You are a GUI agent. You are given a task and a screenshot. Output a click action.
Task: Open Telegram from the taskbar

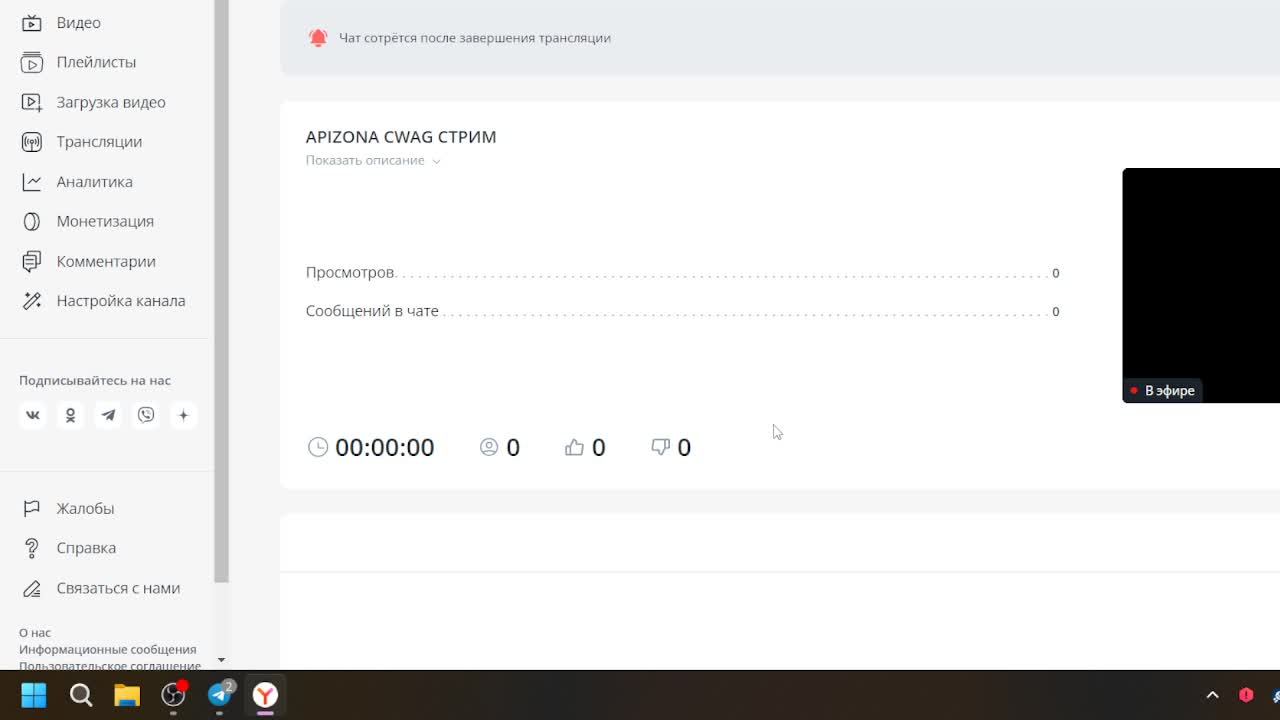(219, 695)
